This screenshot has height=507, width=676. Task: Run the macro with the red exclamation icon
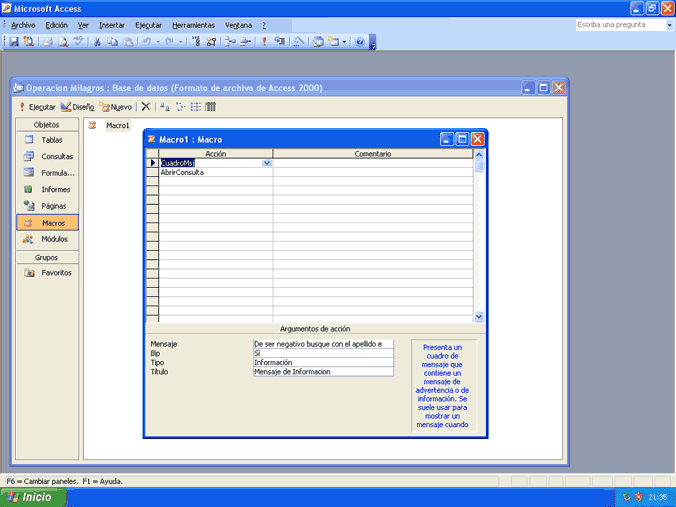tap(264, 42)
